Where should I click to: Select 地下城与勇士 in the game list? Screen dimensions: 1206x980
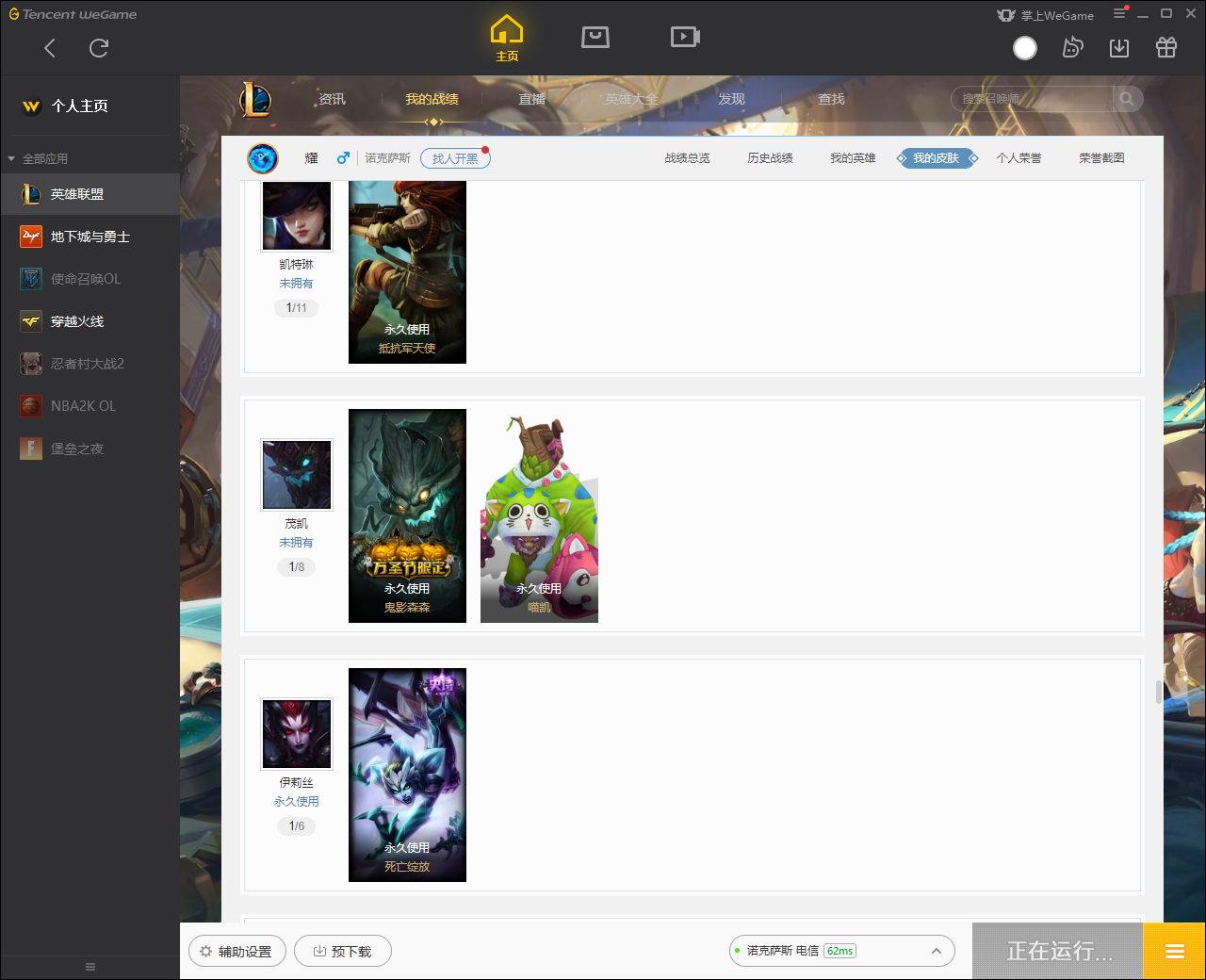point(90,237)
